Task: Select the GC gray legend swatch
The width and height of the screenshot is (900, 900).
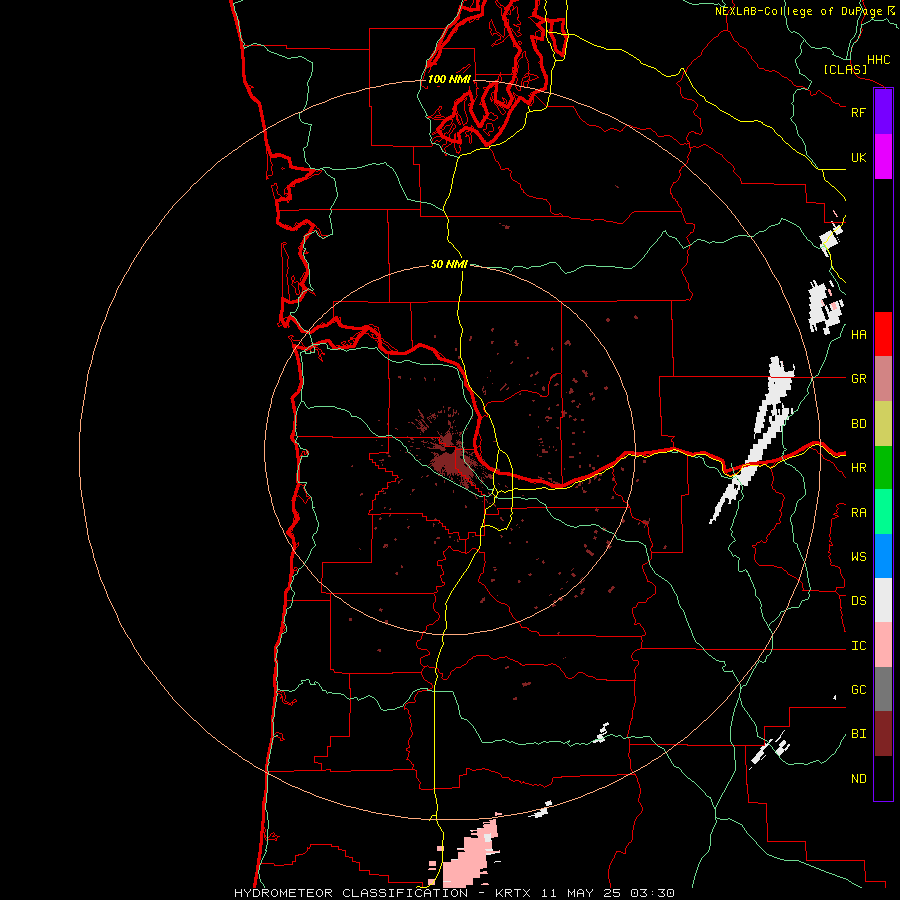Action: tap(883, 689)
